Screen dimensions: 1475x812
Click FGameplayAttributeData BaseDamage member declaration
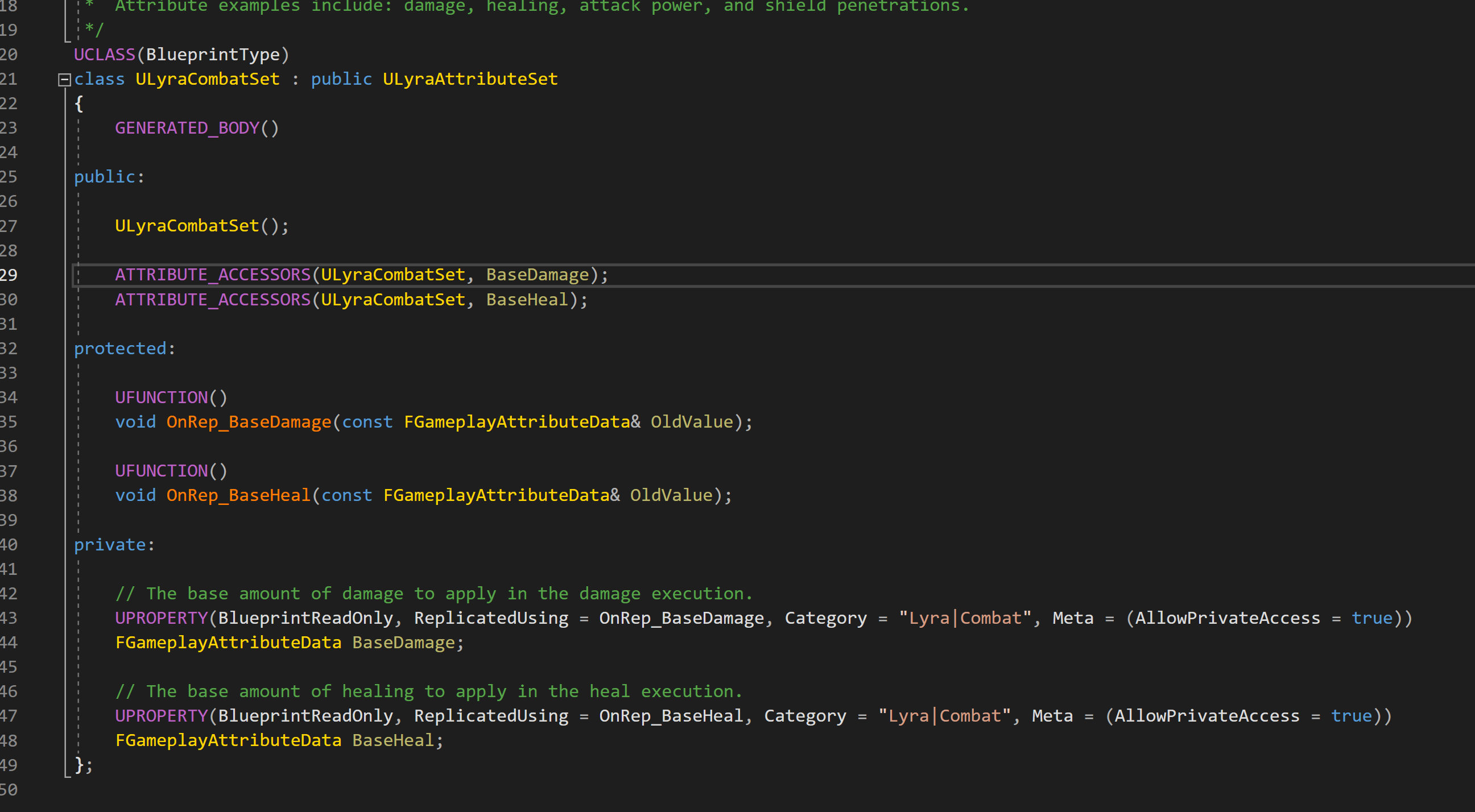(x=289, y=643)
